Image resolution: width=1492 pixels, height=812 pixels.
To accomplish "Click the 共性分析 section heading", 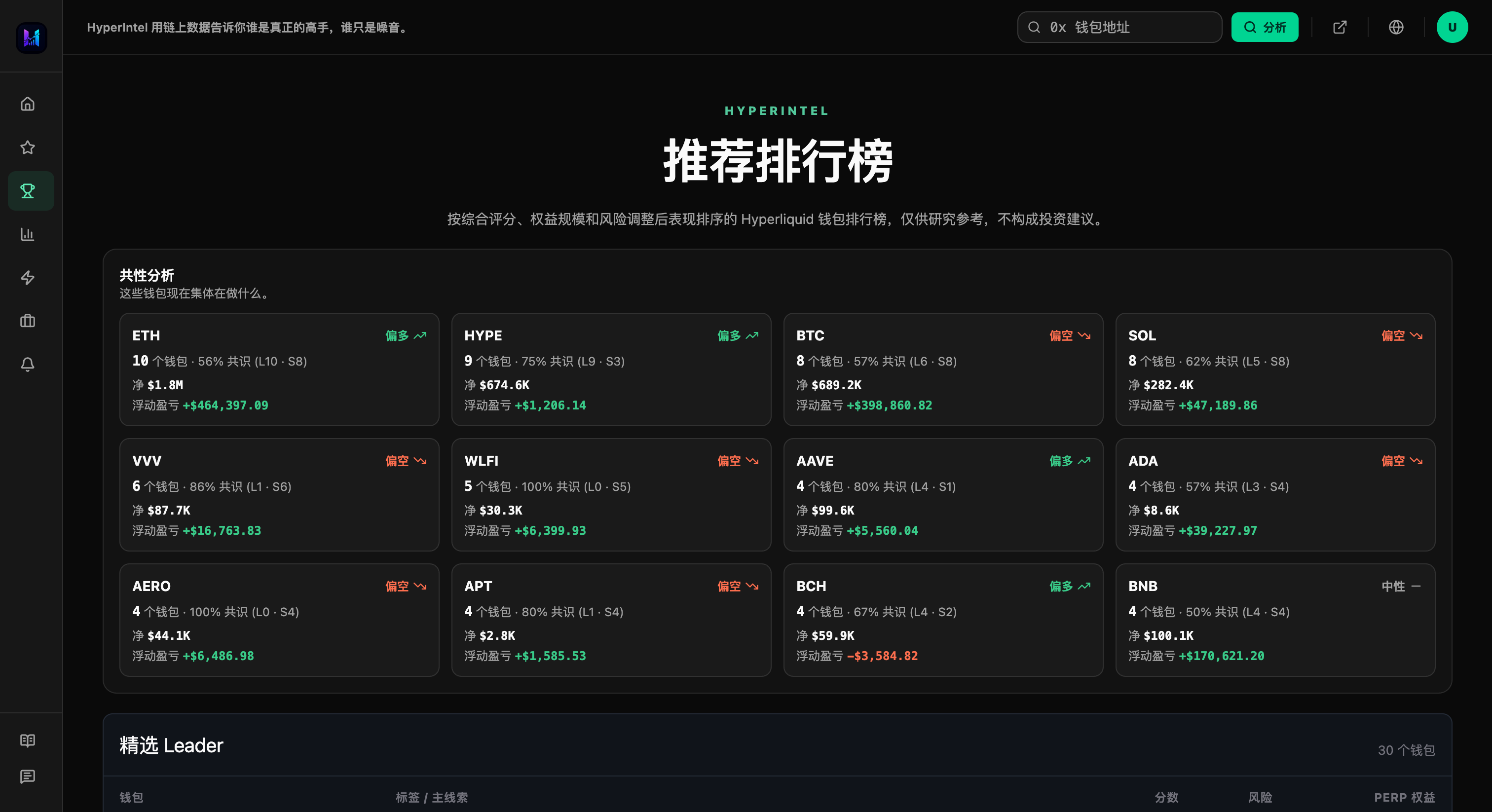I will coord(147,275).
